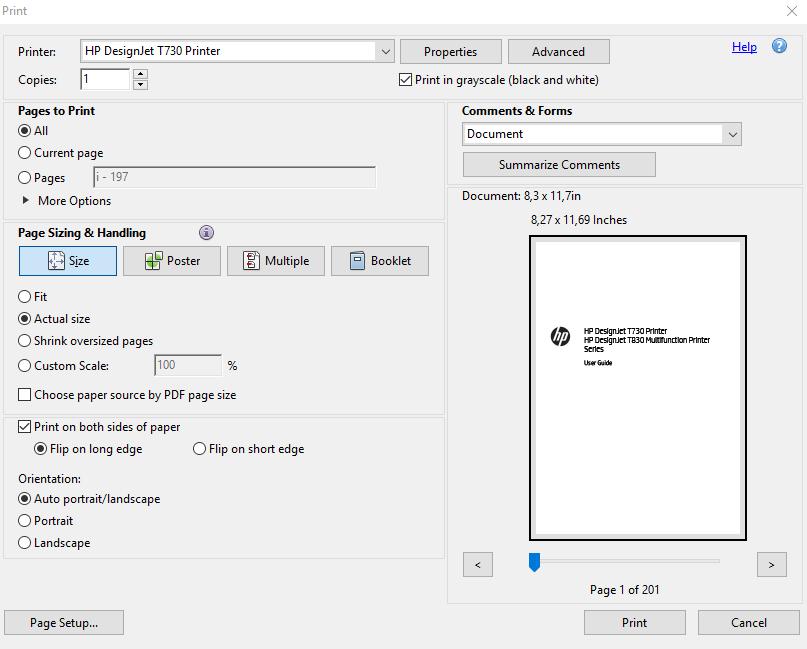Screen dimensions: 807x649
Task: Choose Actual size option
Action: tap(24, 319)
